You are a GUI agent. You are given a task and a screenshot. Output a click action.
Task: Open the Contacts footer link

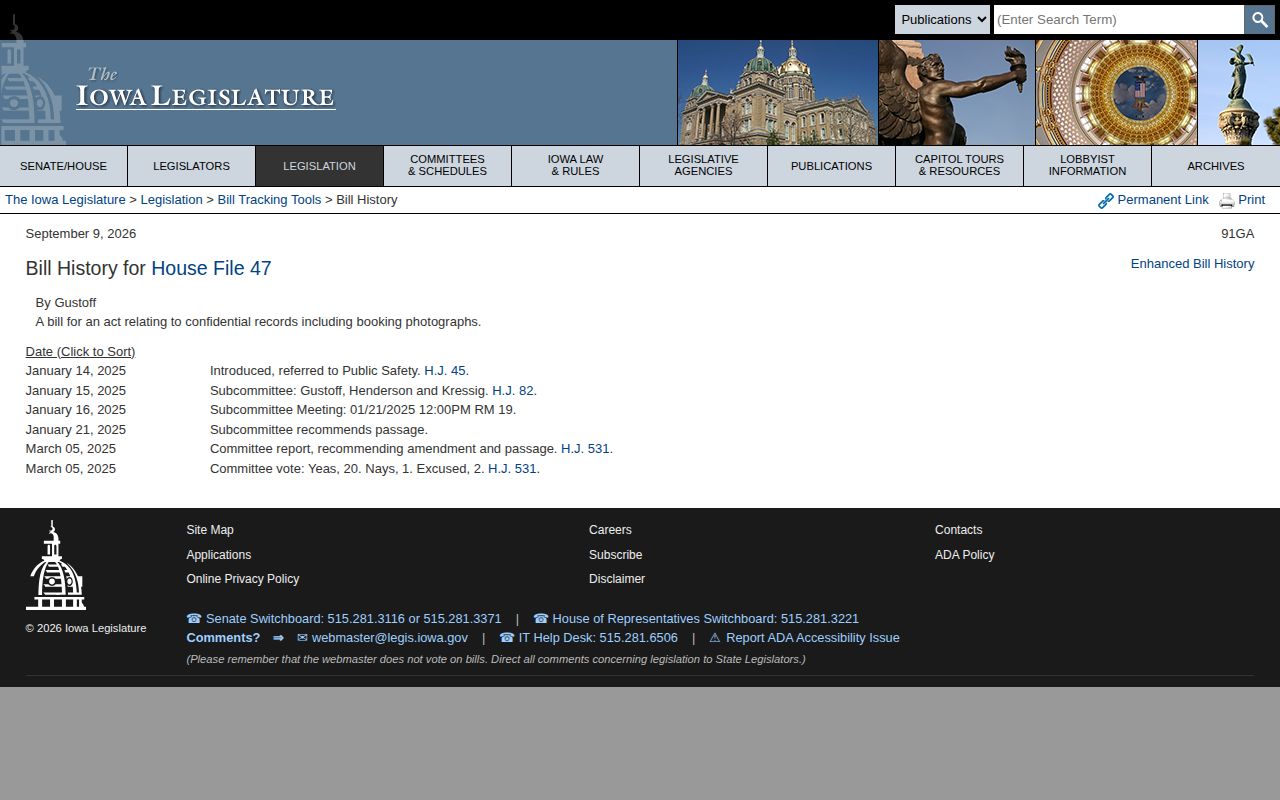958,530
